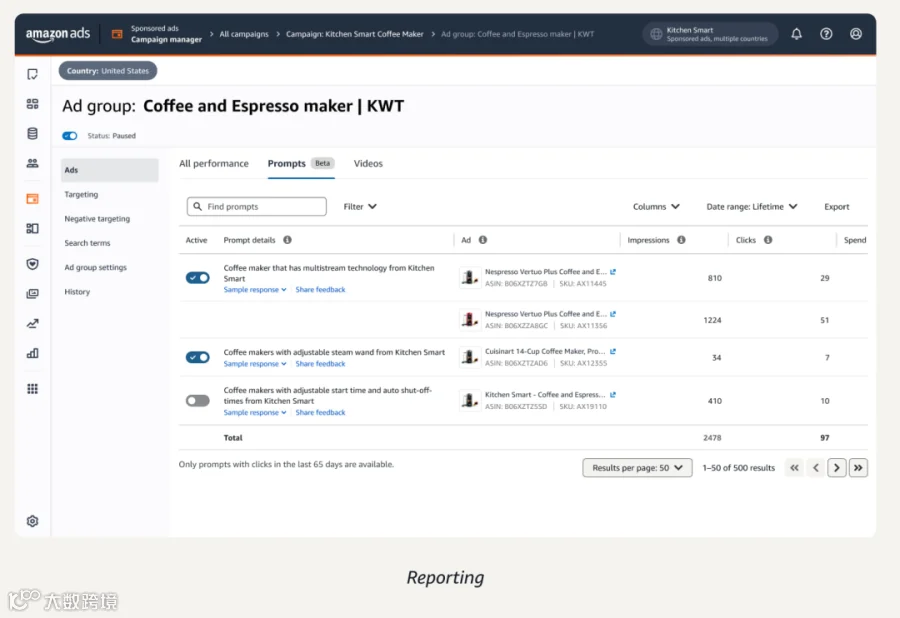The width and height of the screenshot is (900, 618).
Task: Switch to the All performance tab
Action: (214, 164)
